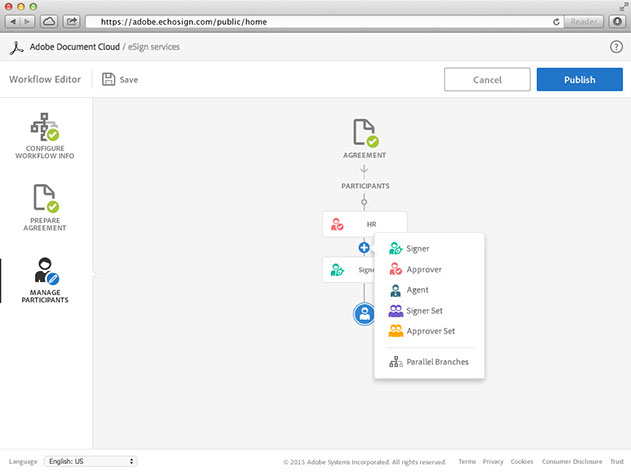Pick Agent from the participant list
The image size is (631, 473).
click(x=417, y=290)
